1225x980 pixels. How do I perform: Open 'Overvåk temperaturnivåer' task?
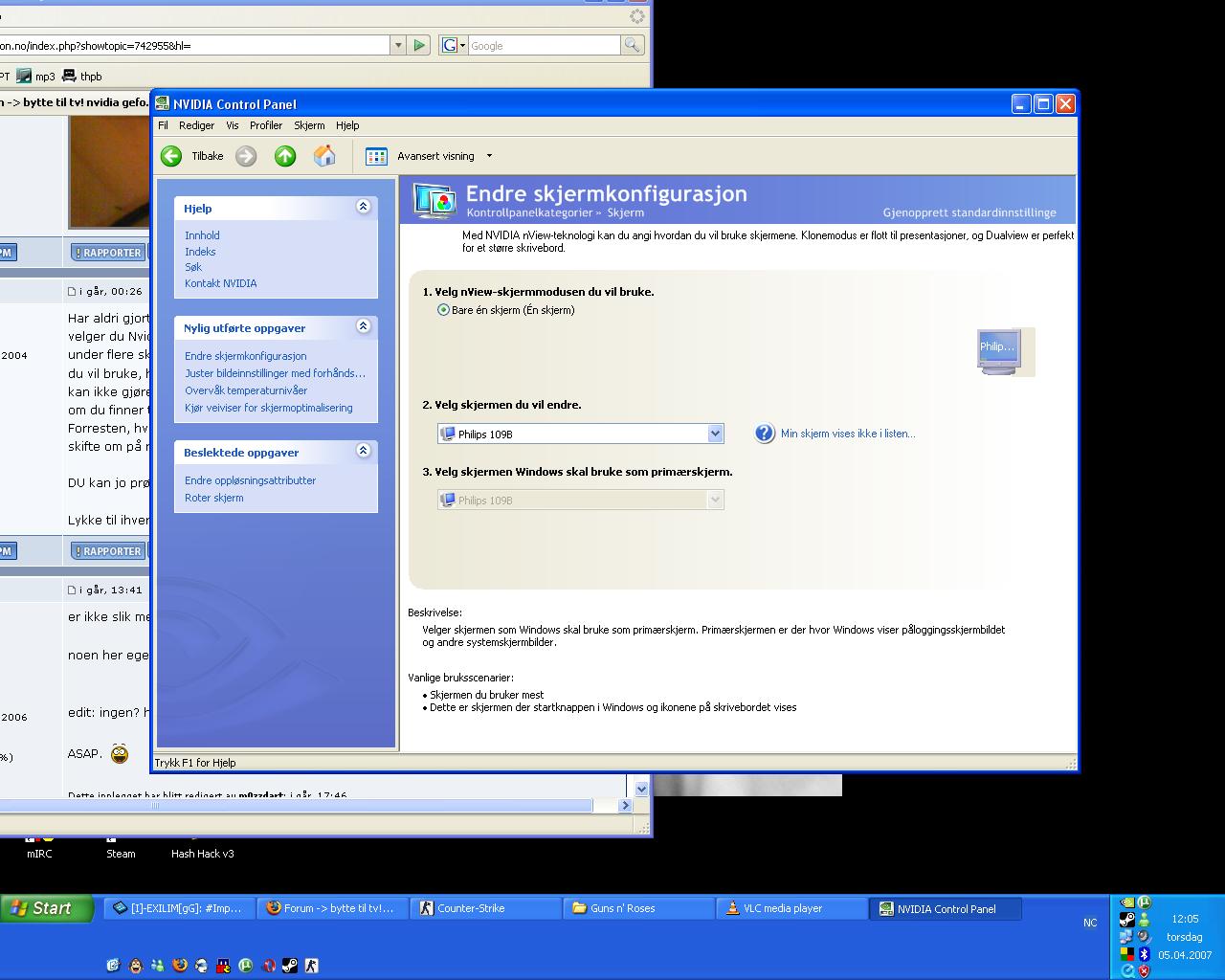tap(246, 390)
